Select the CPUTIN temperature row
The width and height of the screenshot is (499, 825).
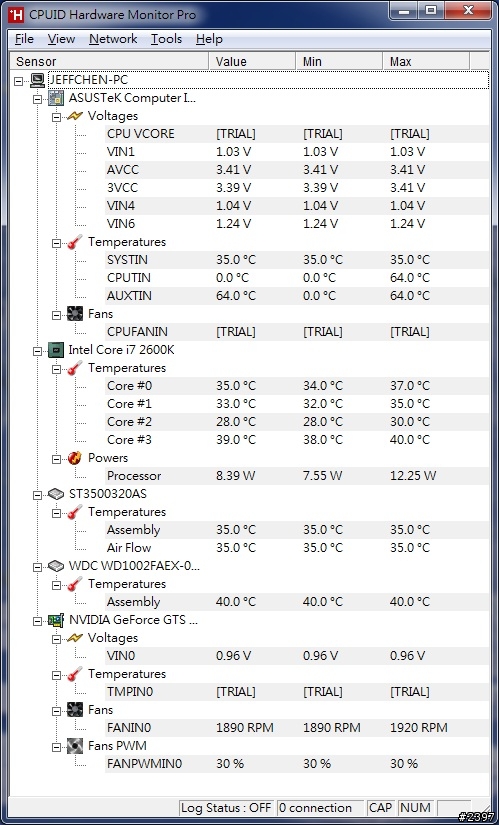[x=297, y=278]
